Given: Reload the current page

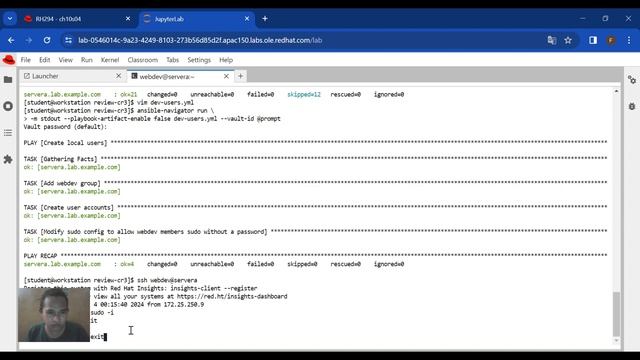Looking at the screenshot, I should point(47,40).
